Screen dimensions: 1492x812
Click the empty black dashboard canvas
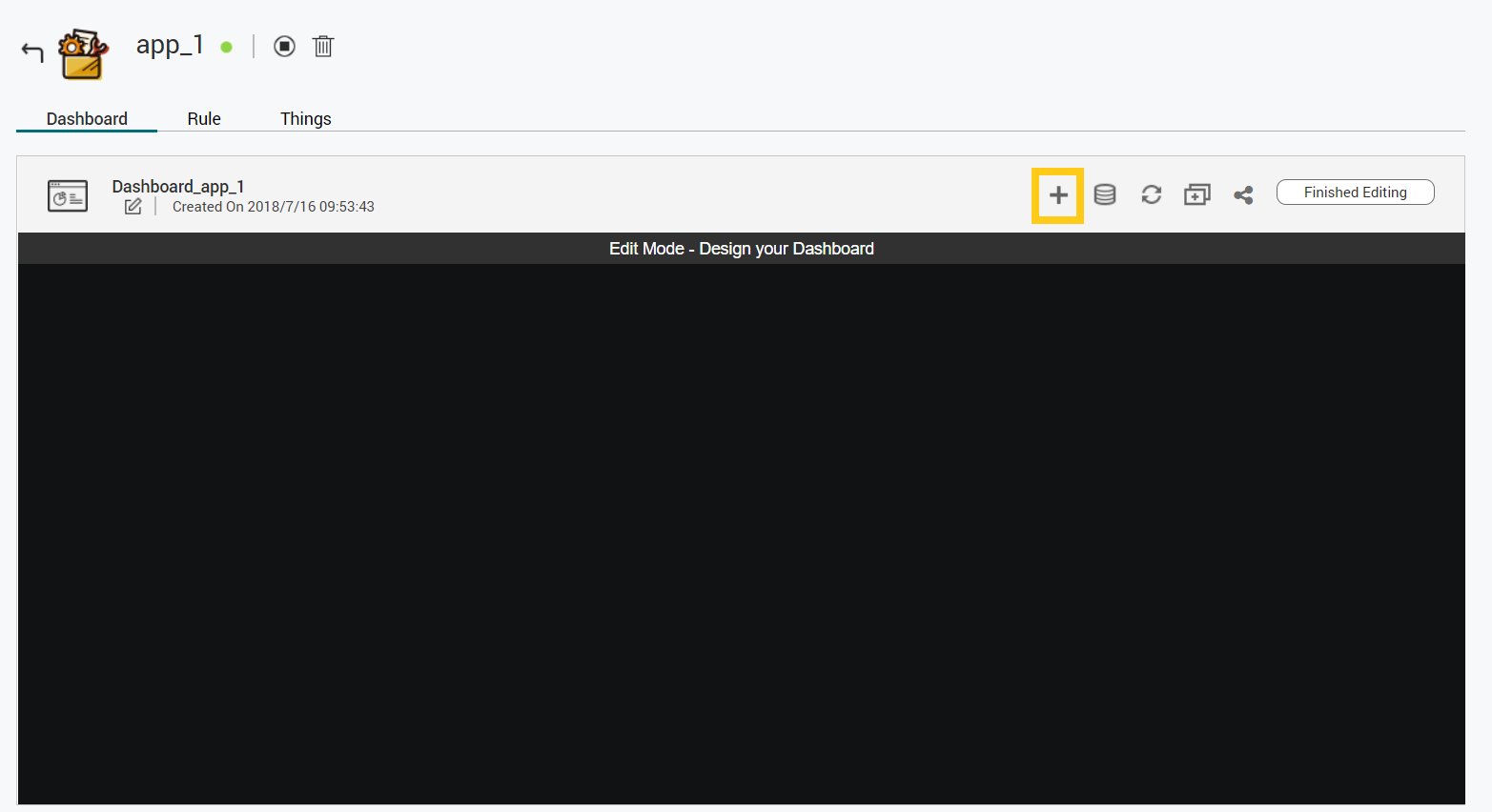pos(741,534)
